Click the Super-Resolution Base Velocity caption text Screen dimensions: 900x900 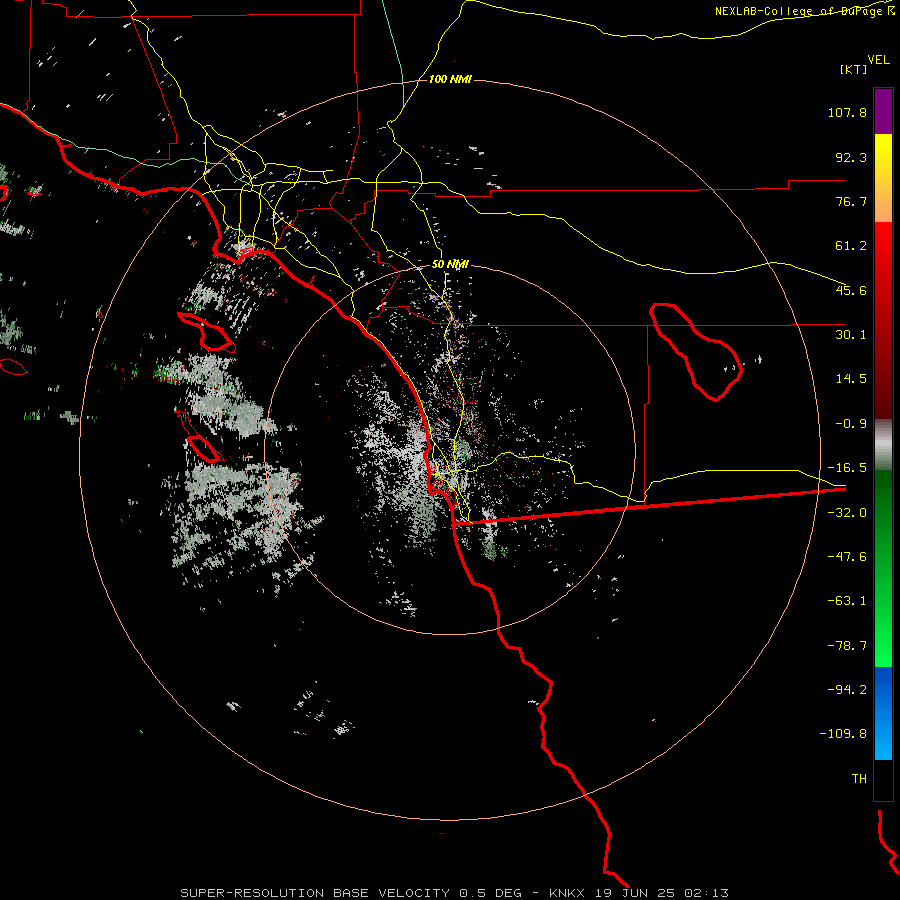point(351,893)
